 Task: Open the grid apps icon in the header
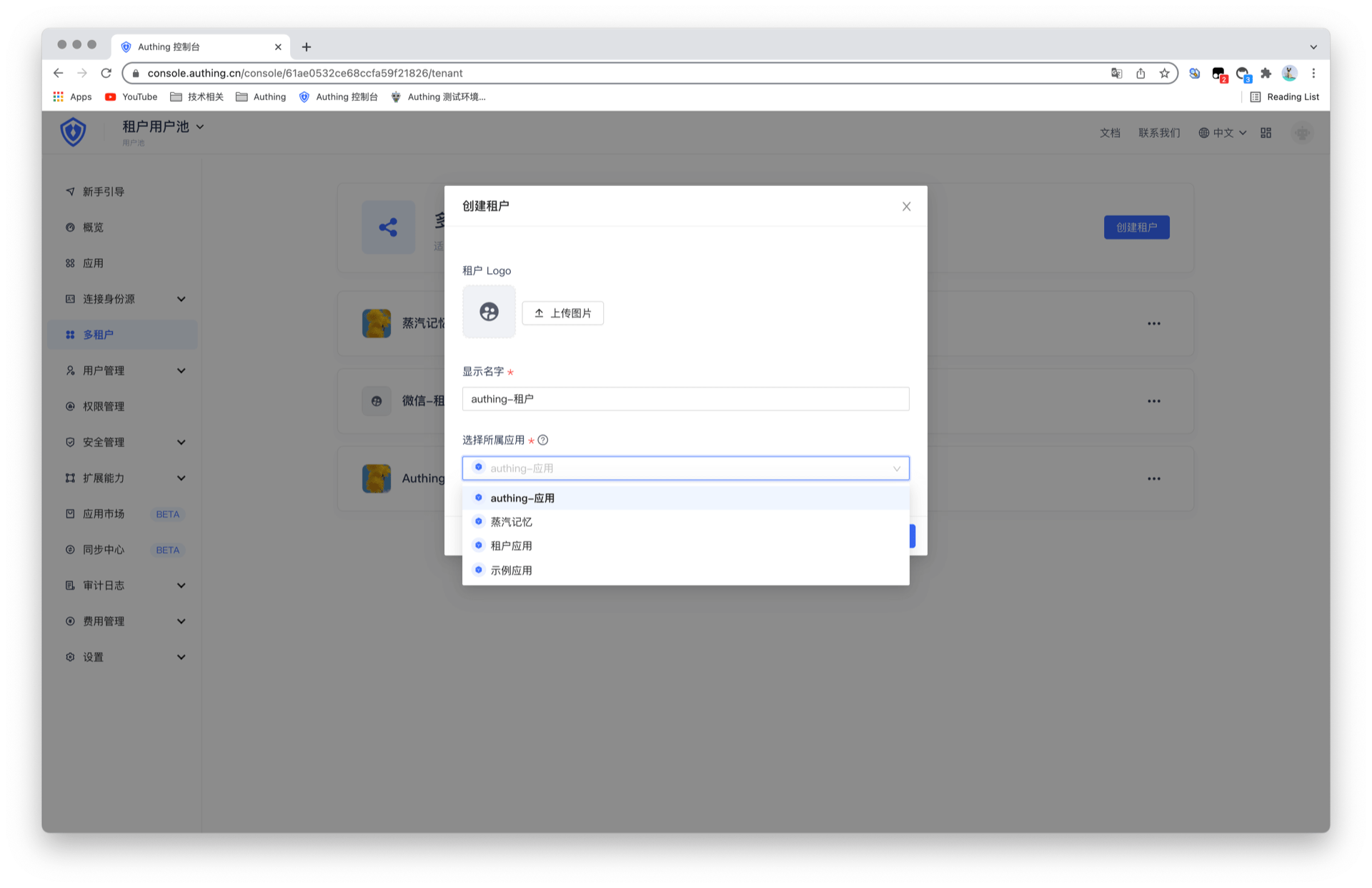pos(1266,133)
